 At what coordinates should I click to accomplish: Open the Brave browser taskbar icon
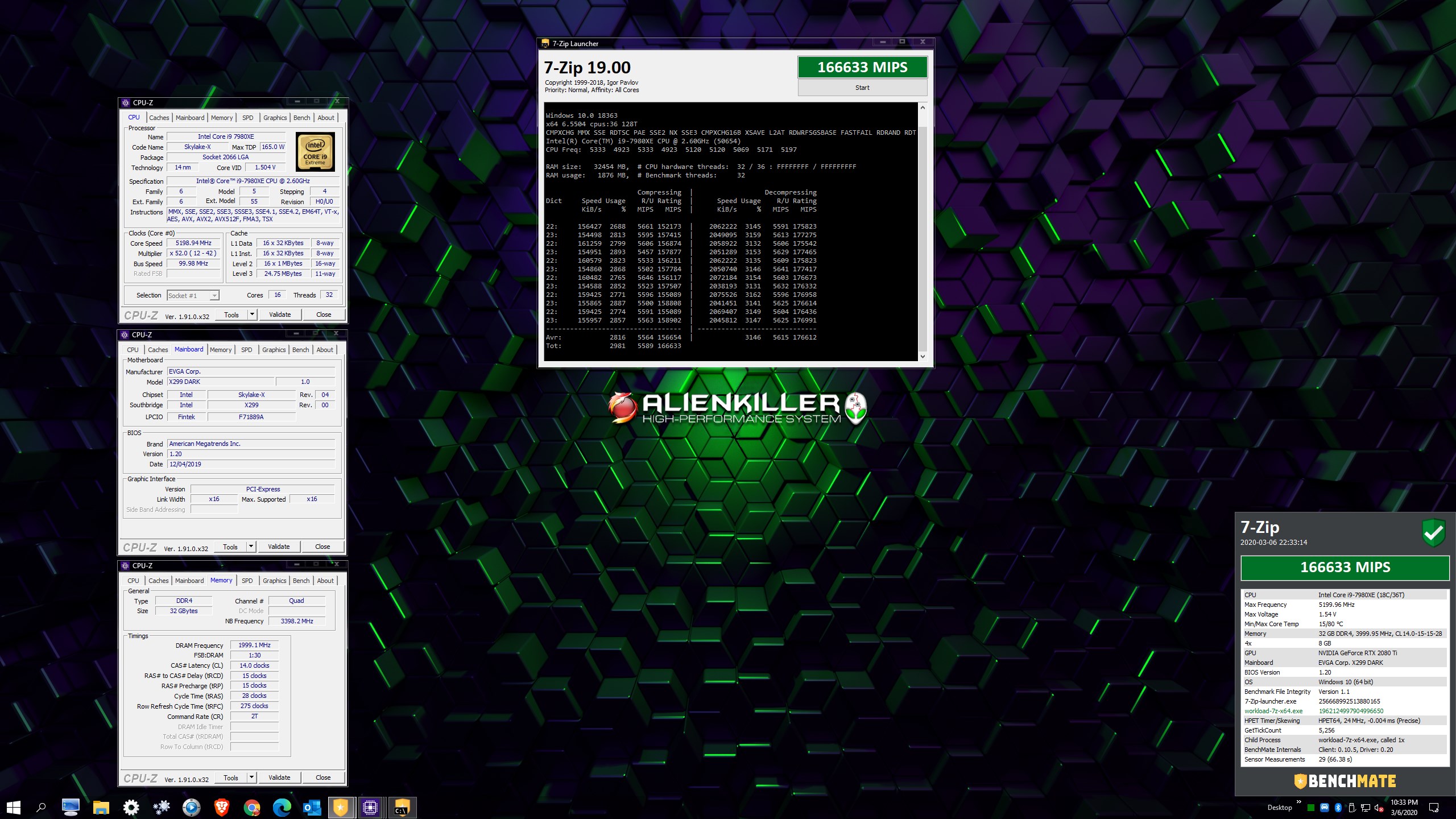(x=222, y=807)
